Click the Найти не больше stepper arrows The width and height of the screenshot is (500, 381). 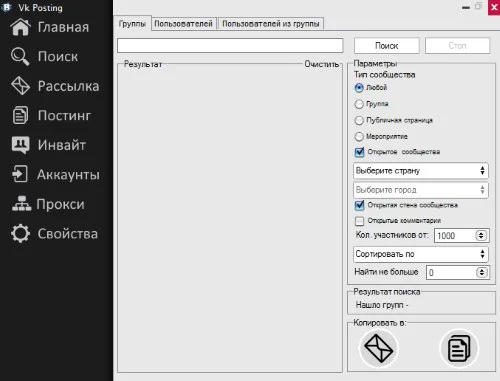pyautogui.click(x=482, y=273)
